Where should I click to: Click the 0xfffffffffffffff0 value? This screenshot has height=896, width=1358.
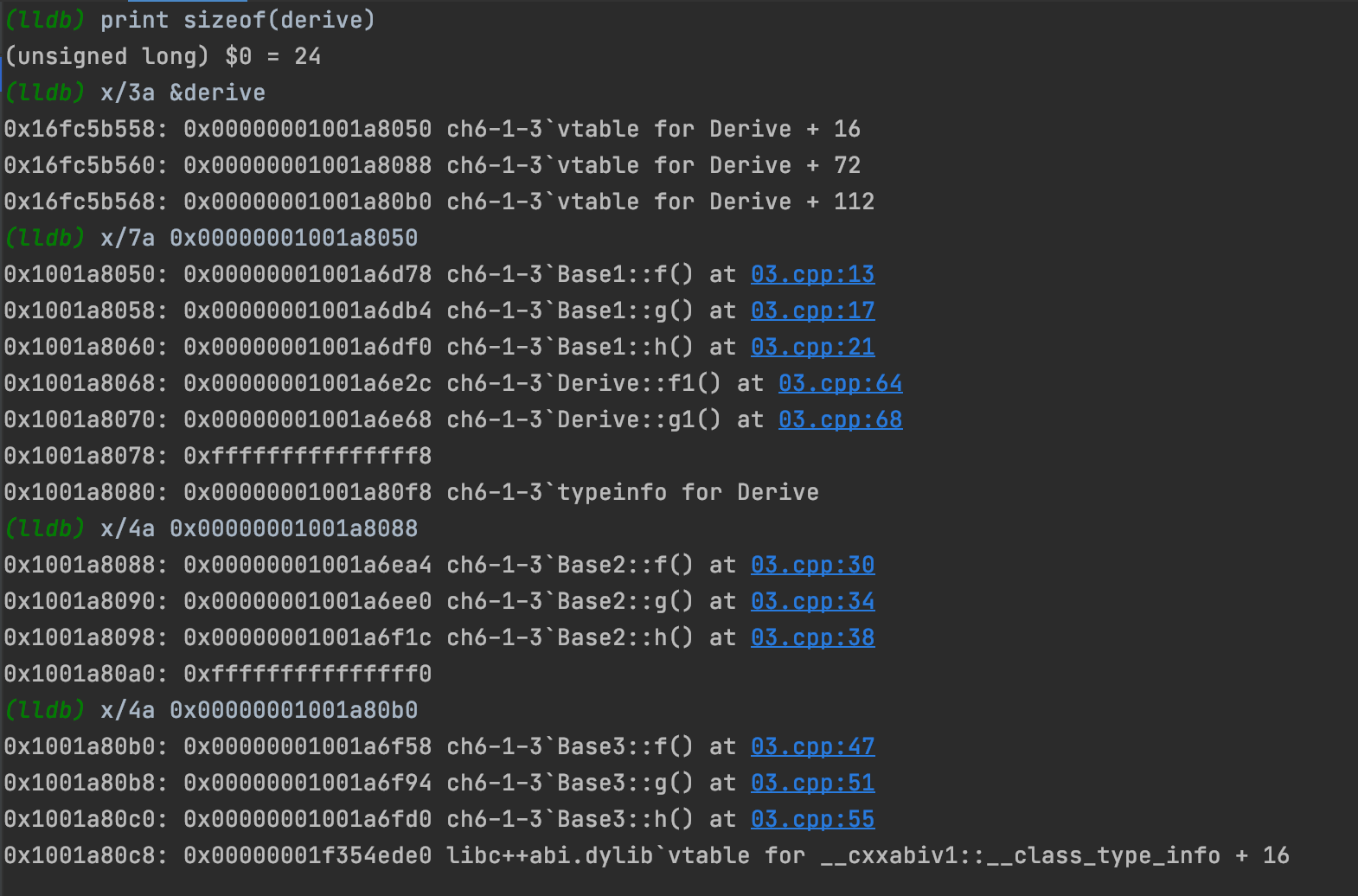(x=307, y=674)
